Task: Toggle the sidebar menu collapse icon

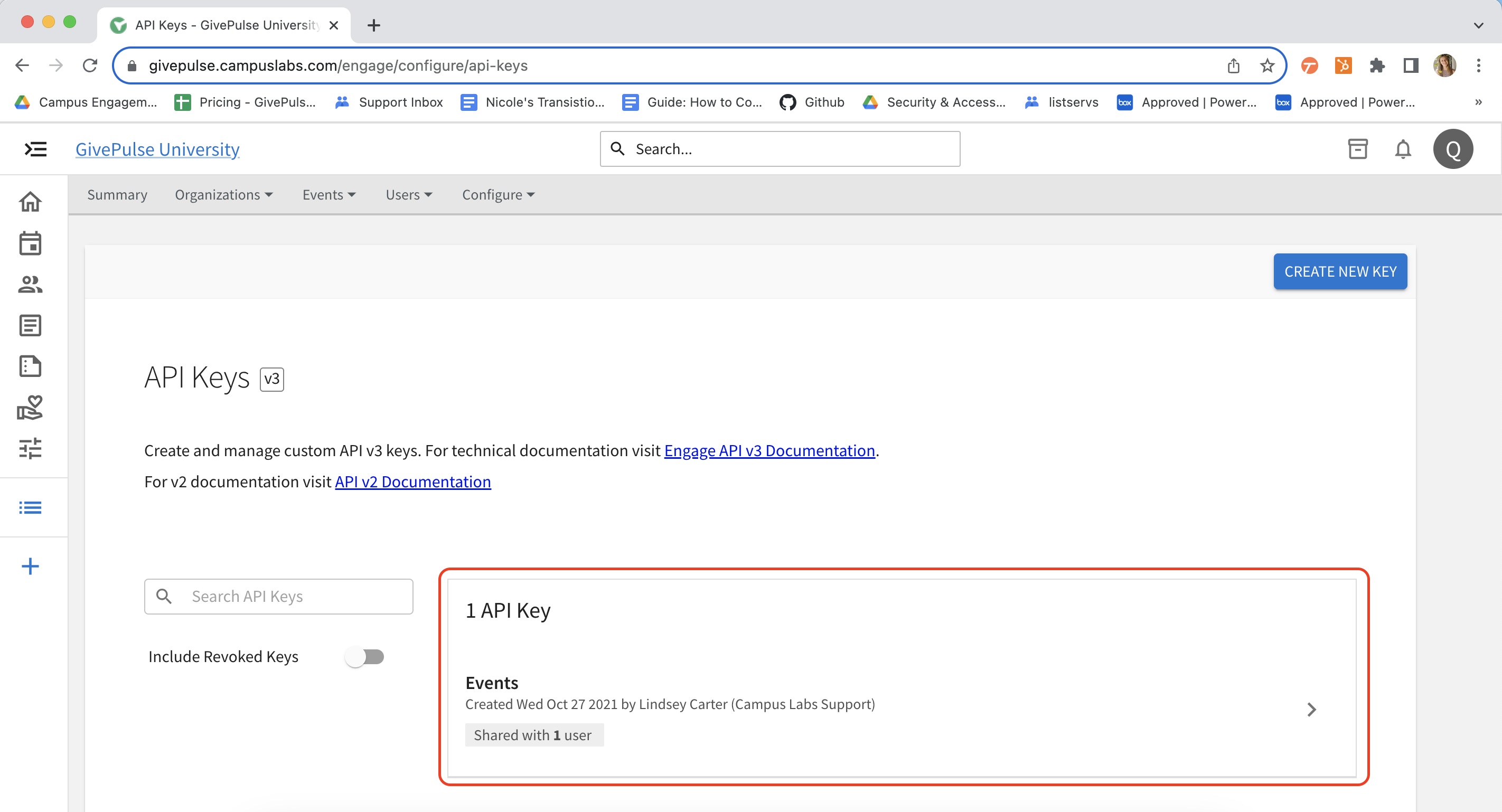Action: tap(35, 149)
